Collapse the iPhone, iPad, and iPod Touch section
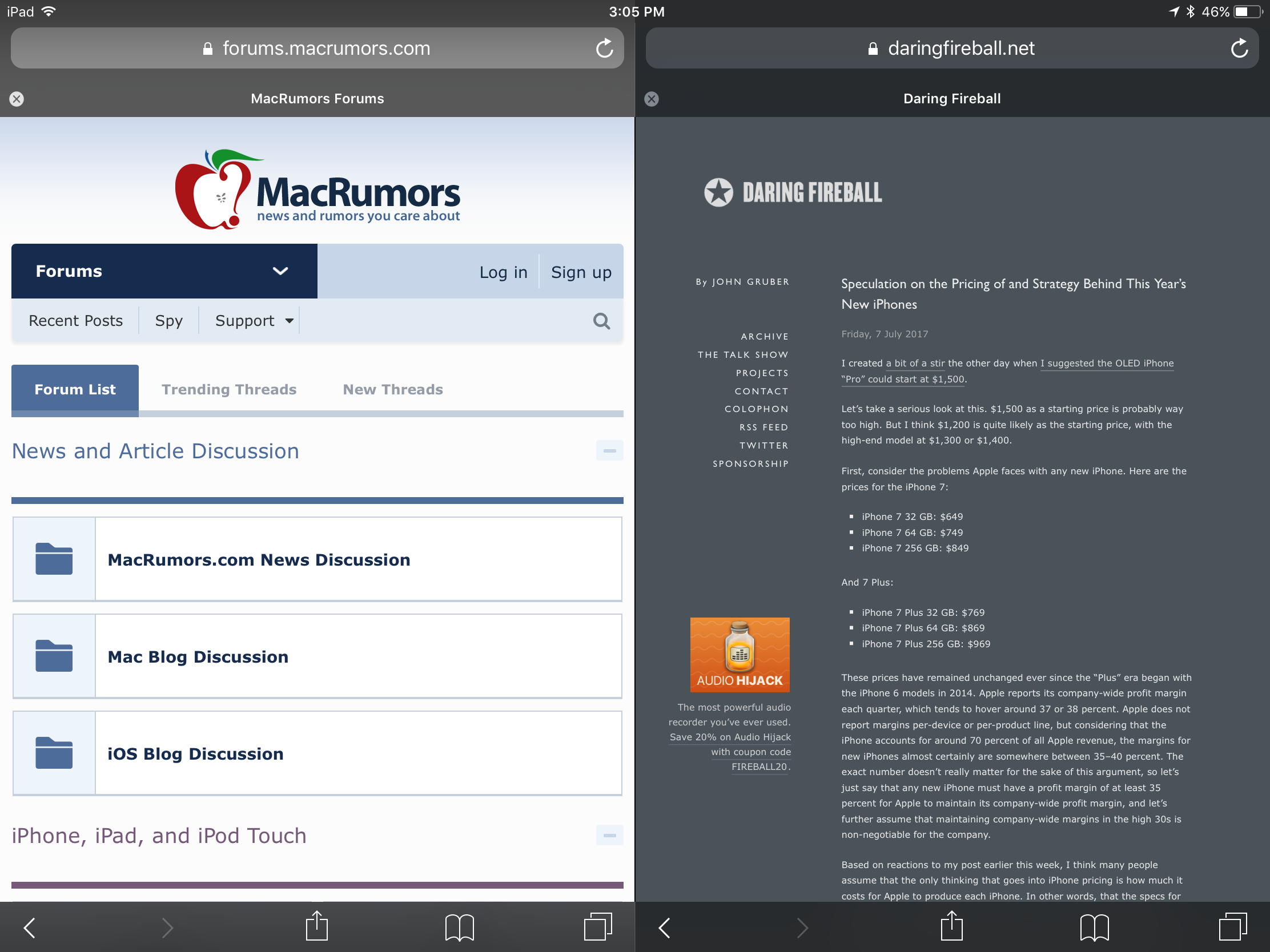The width and height of the screenshot is (1270, 952). [609, 835]
